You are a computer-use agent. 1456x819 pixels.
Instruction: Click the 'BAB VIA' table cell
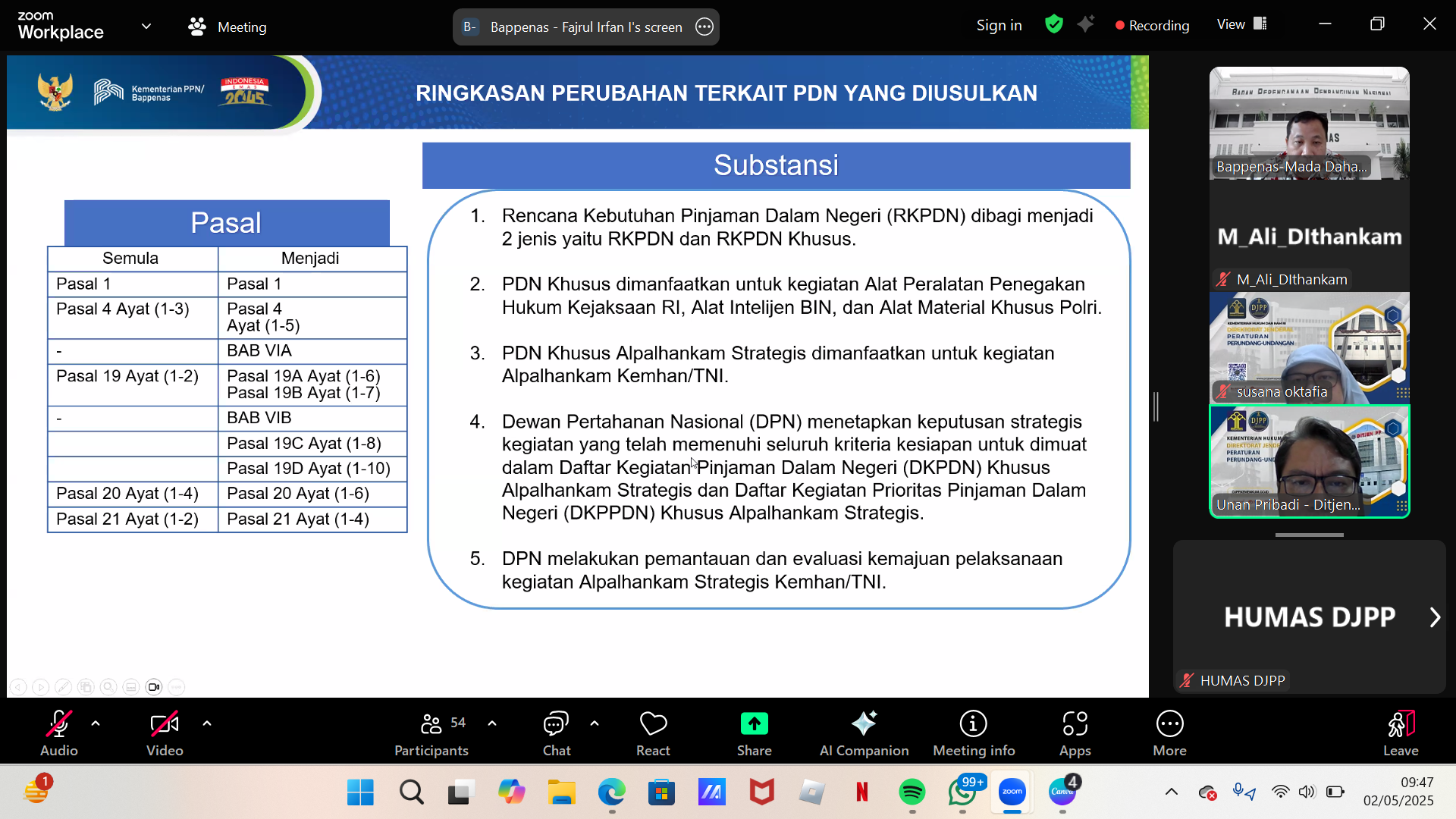click(312, 351)
